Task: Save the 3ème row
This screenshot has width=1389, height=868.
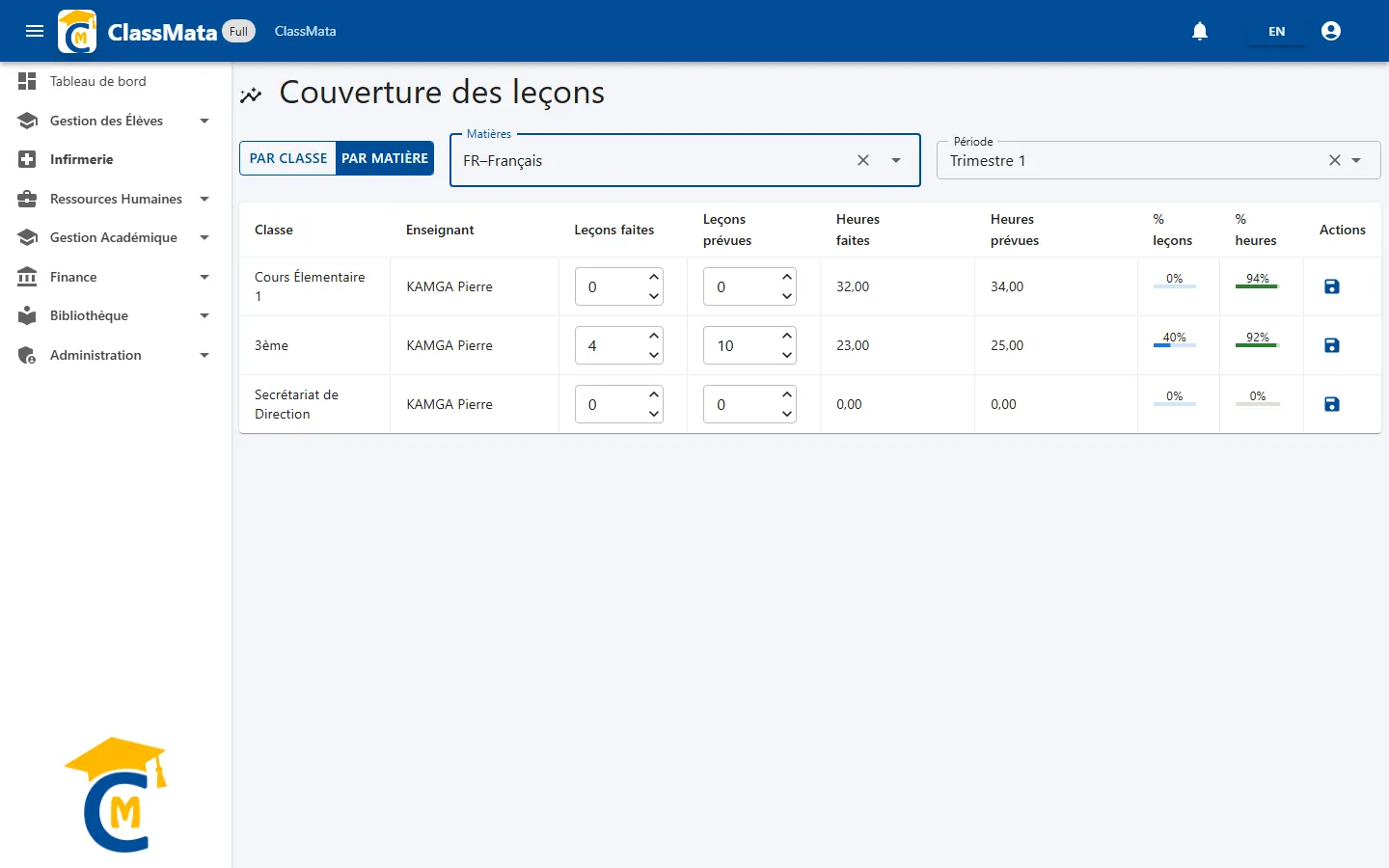Action: 1332,345
